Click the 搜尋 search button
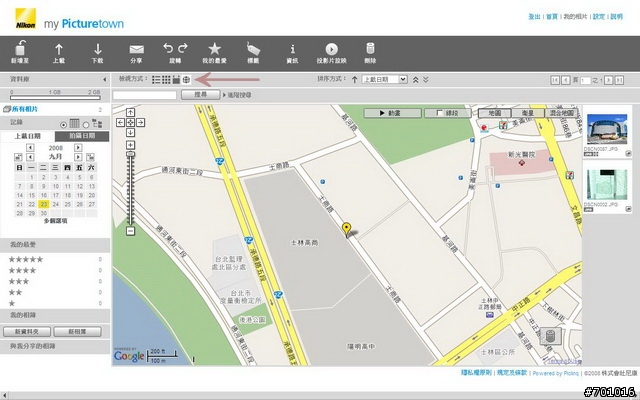 click(200, 95)
